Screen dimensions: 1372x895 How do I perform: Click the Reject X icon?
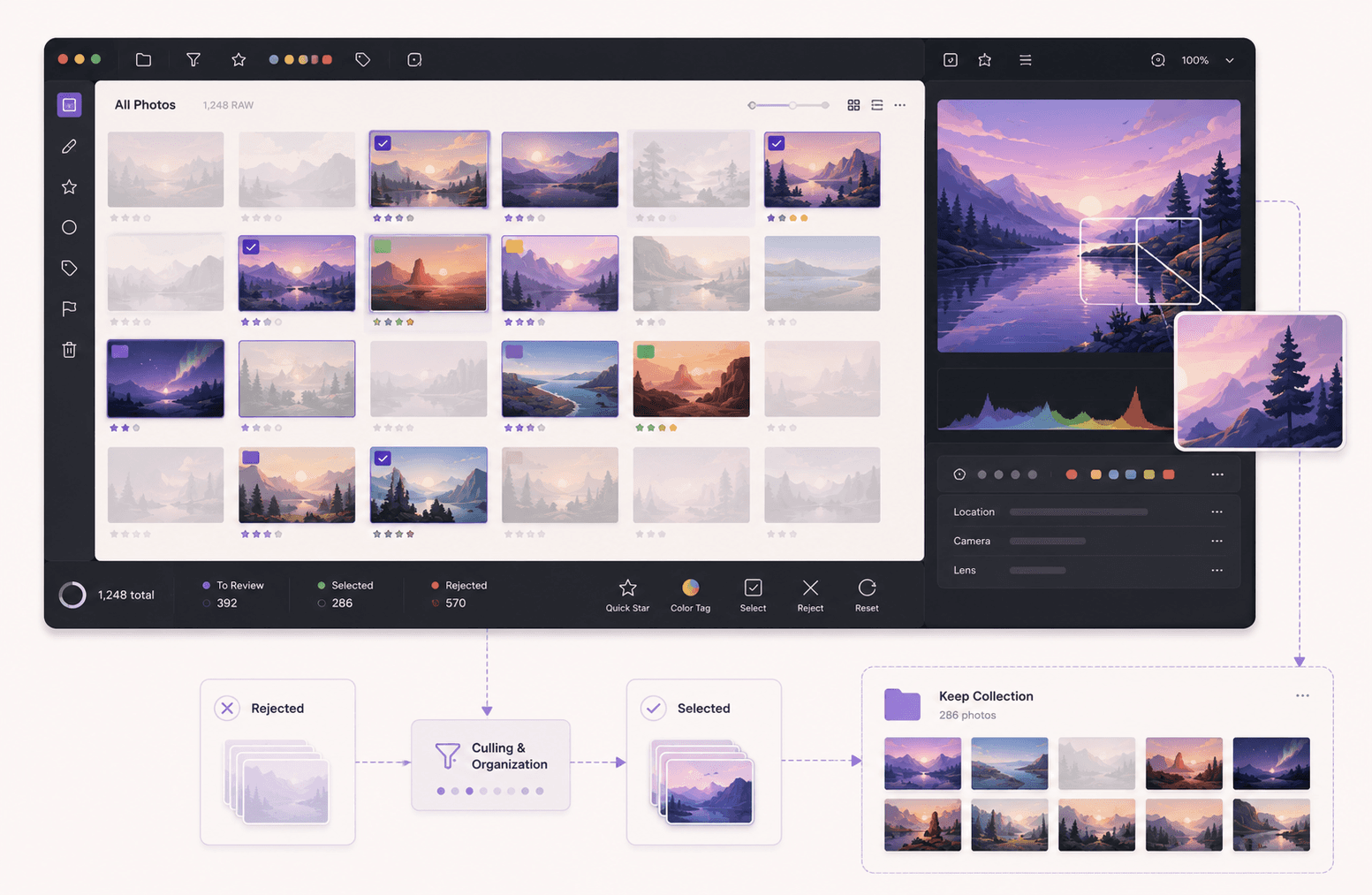810,588
